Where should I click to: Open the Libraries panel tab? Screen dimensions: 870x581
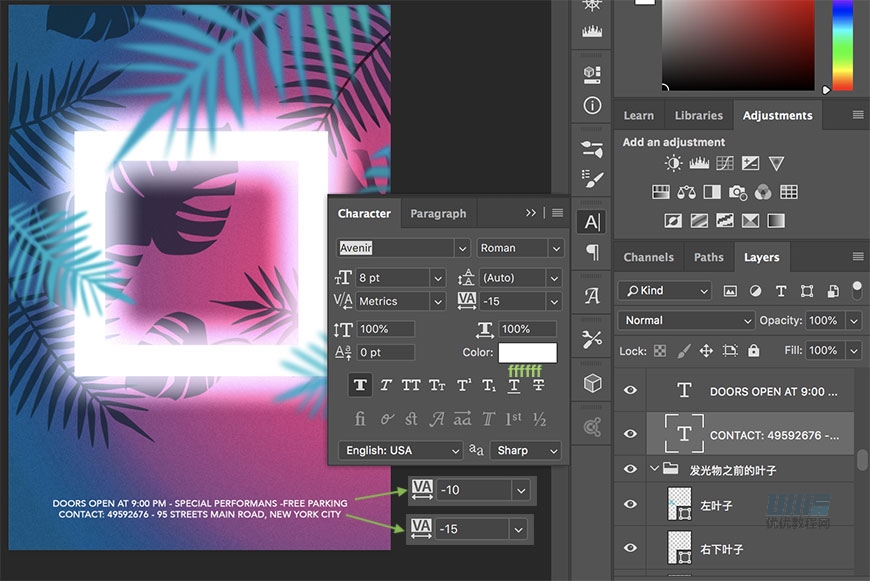tap(698, 115)
